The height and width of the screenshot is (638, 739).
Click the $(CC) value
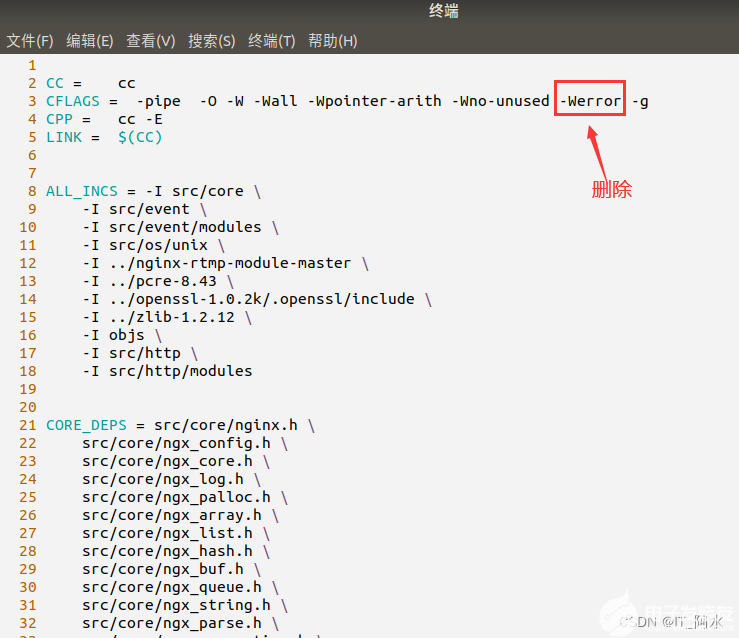click(x=140, y=137)
